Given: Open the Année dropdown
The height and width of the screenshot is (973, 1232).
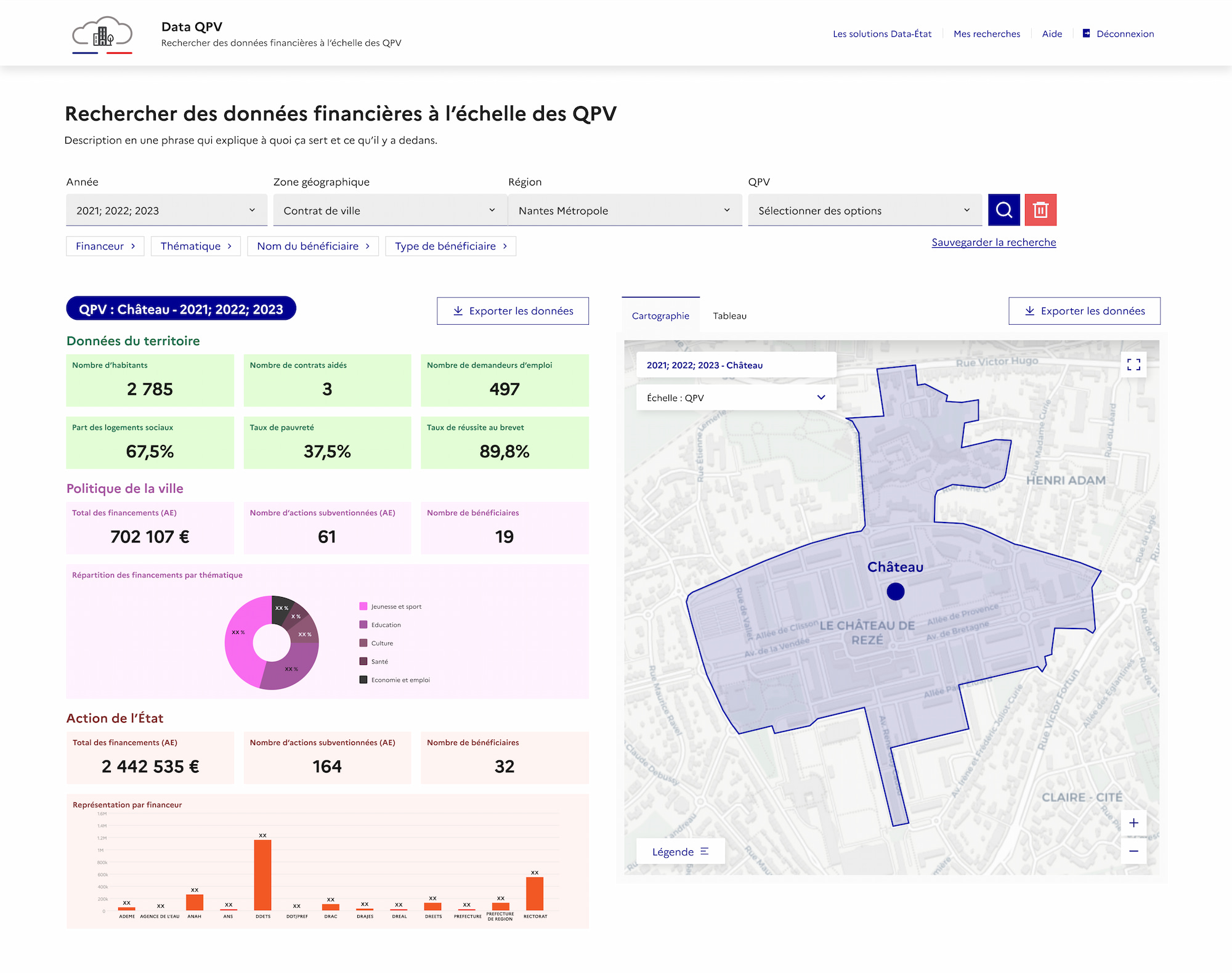Looking at the screenshot, I should click(166, 210).
